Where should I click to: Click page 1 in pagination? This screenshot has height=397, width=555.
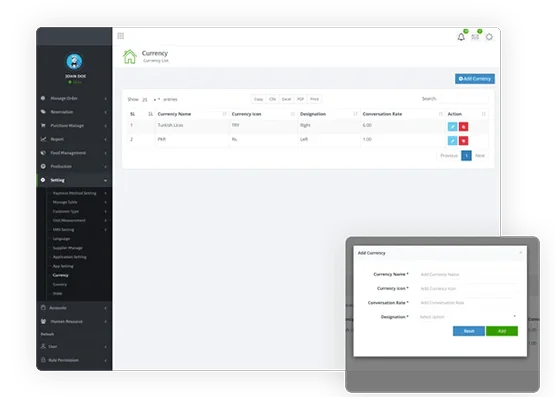466,156
